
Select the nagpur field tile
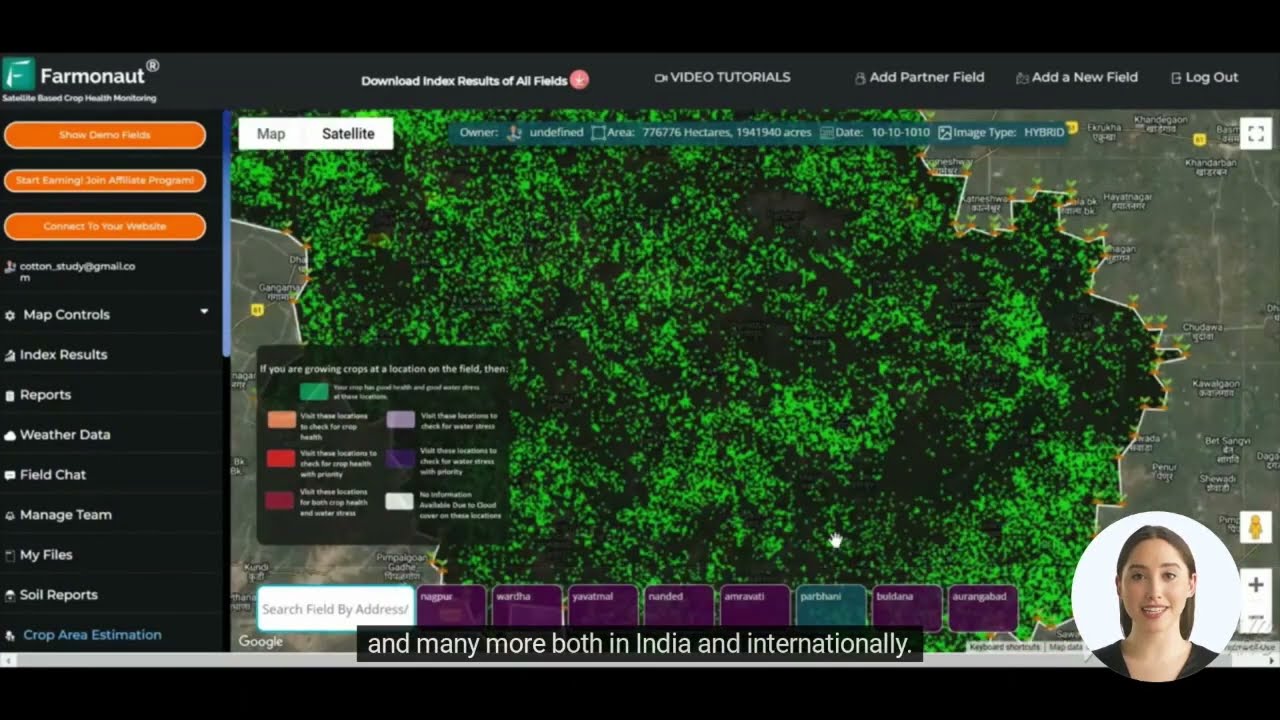pyautogui.click(x=451, y=607)
